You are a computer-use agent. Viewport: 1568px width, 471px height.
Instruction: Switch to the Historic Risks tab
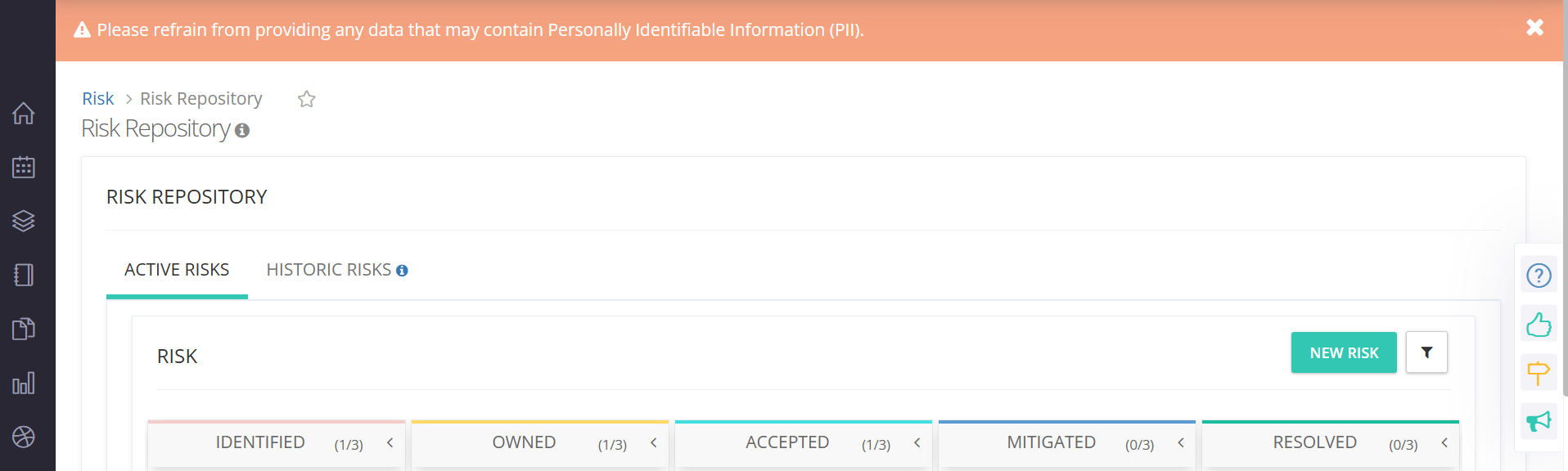point(336,270)
